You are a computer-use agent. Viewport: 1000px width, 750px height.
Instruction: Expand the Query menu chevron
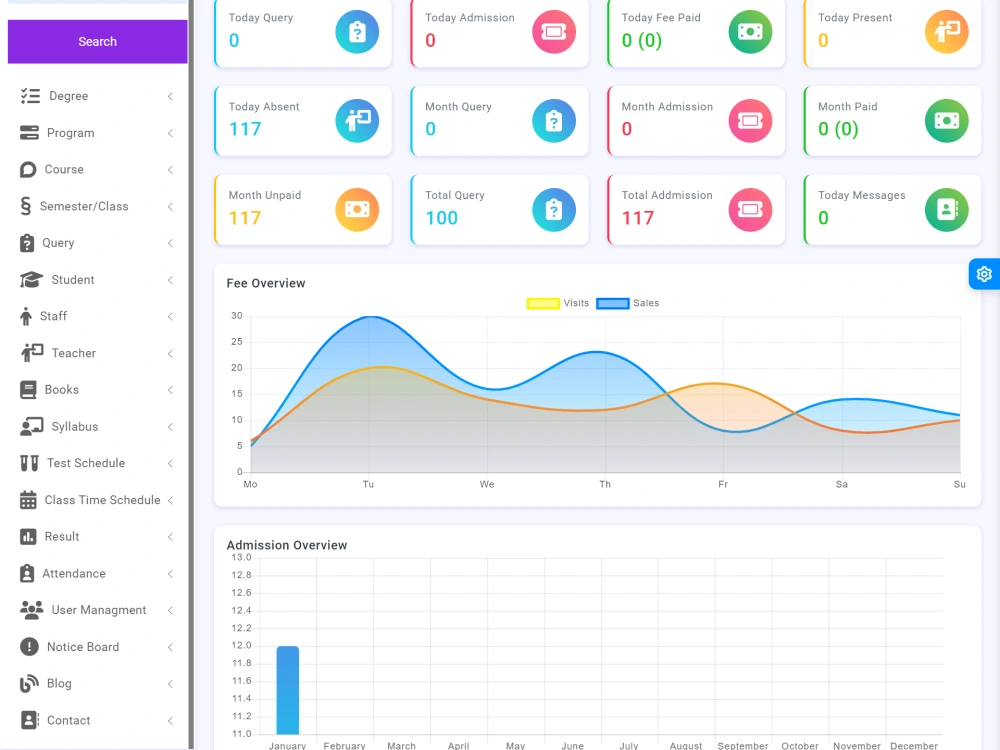tap(170, 243)
